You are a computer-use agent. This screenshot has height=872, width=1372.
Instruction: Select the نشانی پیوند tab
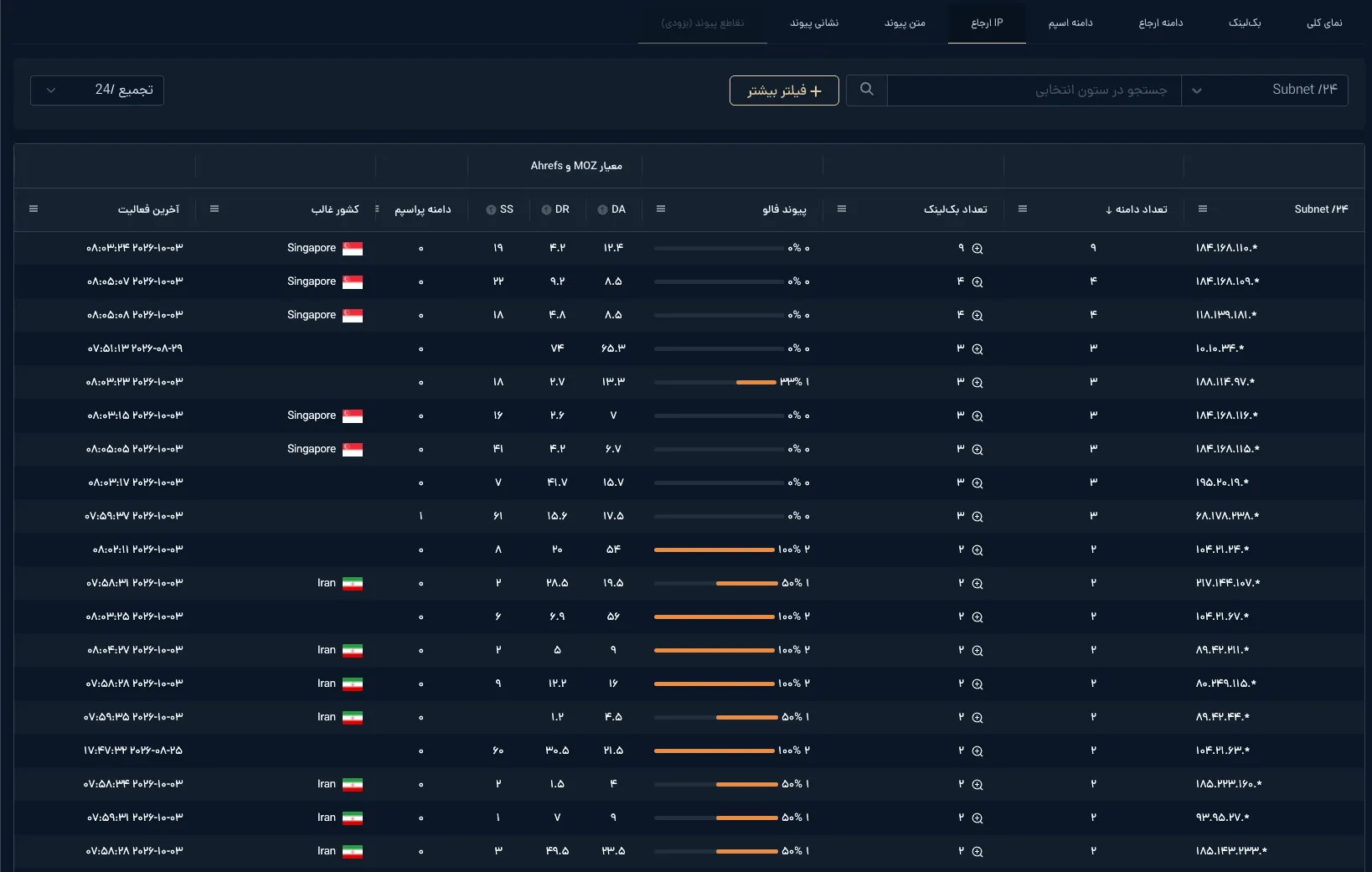[814, 23]
